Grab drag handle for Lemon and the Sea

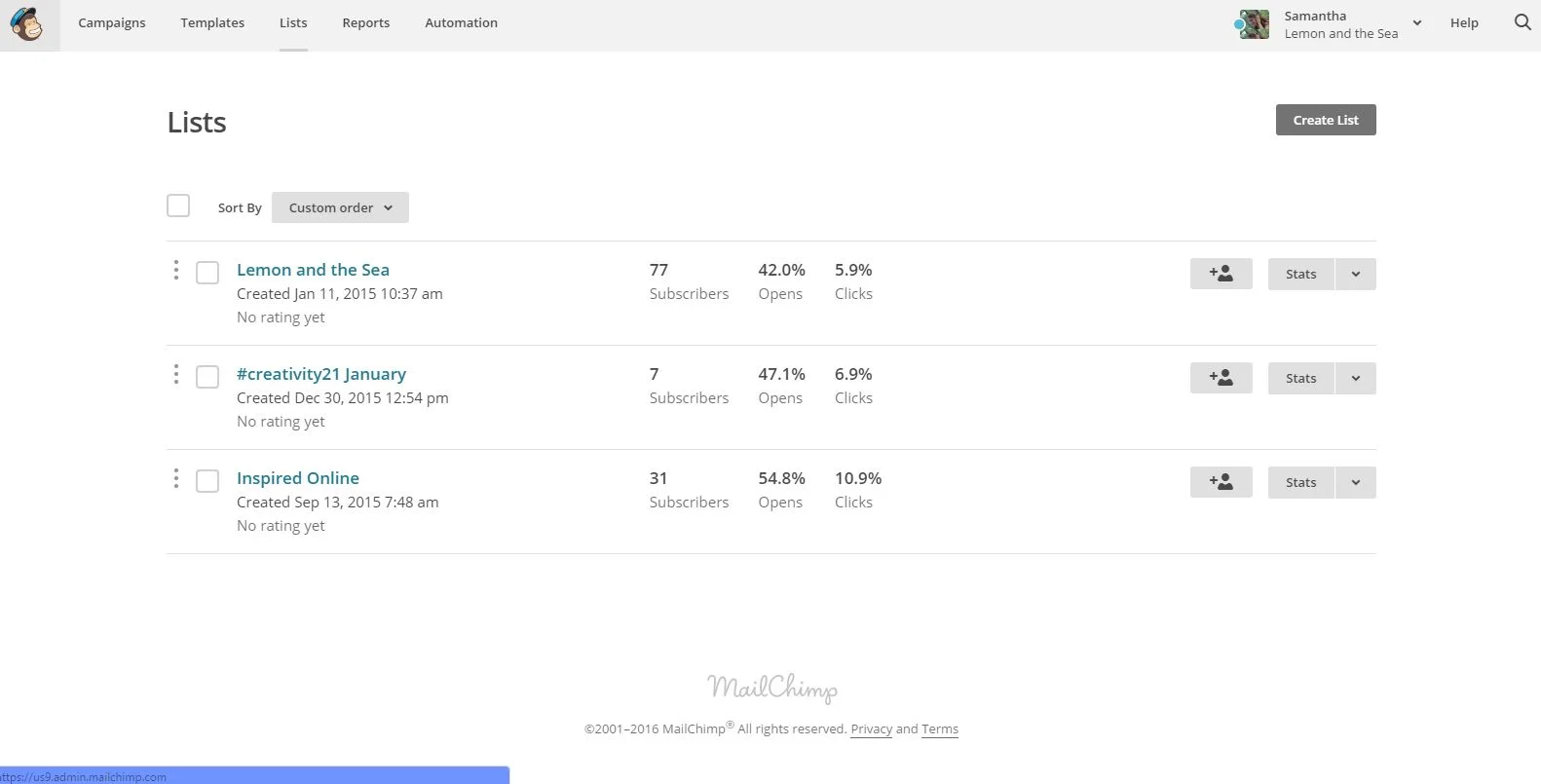[175, 271]
